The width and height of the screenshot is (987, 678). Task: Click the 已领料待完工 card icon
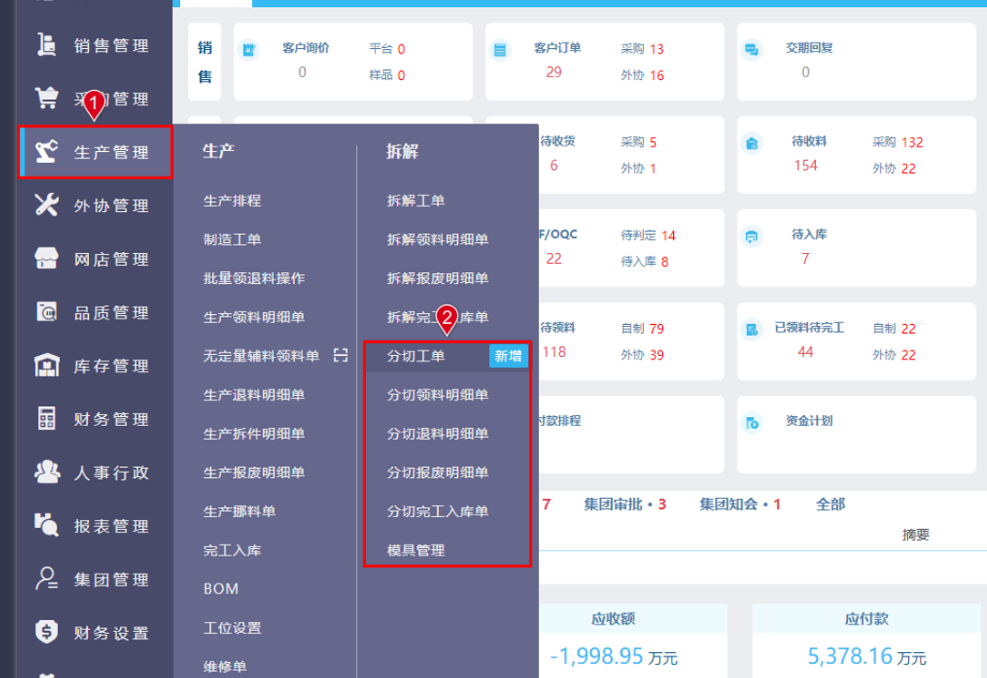752,329
